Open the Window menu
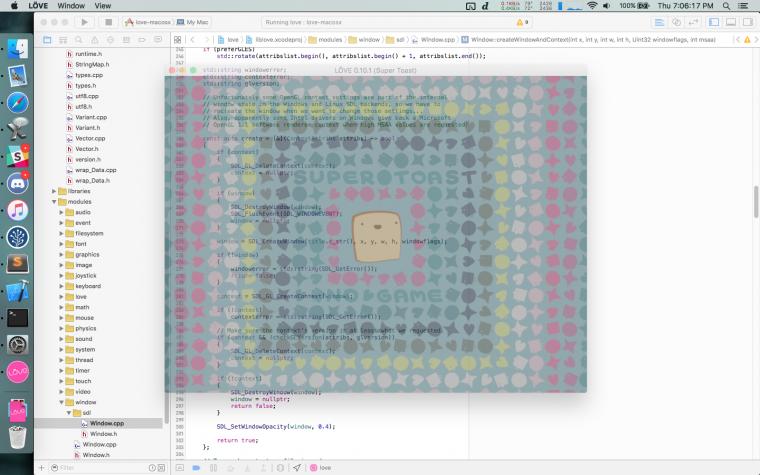Screen dimensions: 760x475 71,6
